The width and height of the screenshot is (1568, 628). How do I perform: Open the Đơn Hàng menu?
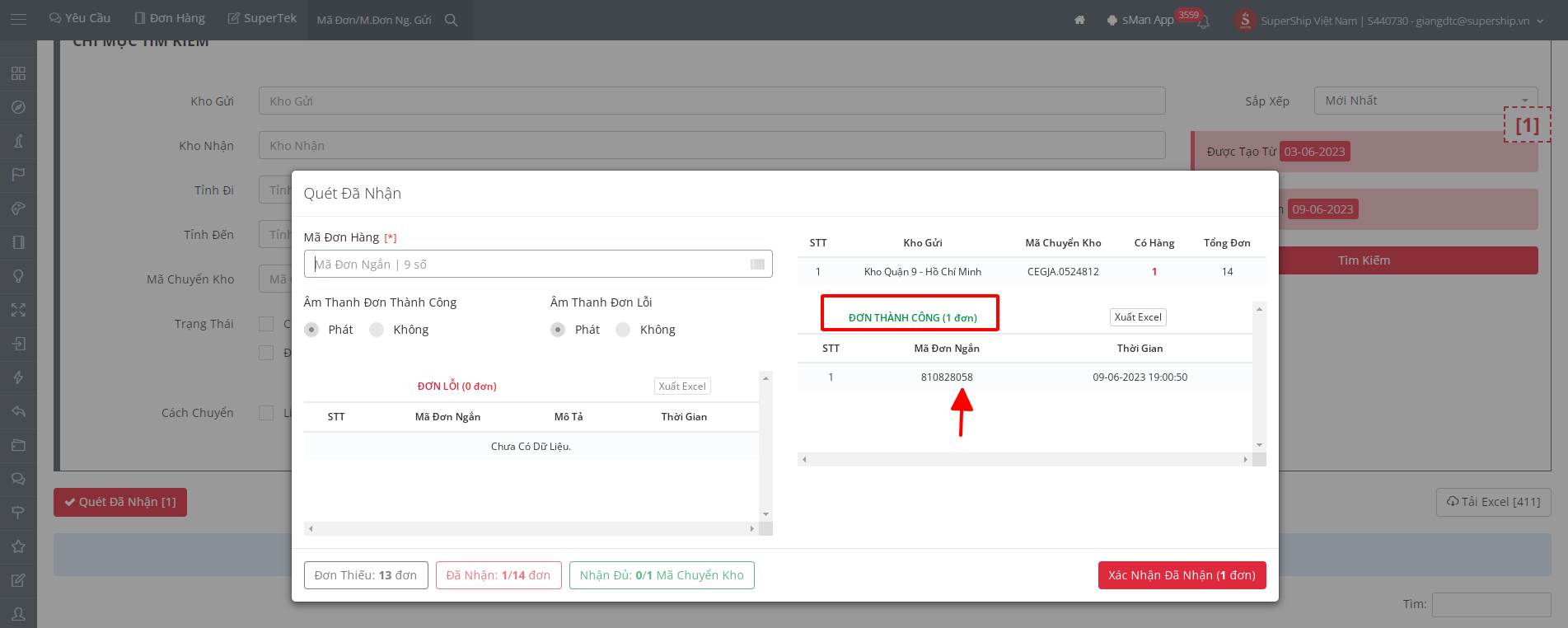pos(170,18)
